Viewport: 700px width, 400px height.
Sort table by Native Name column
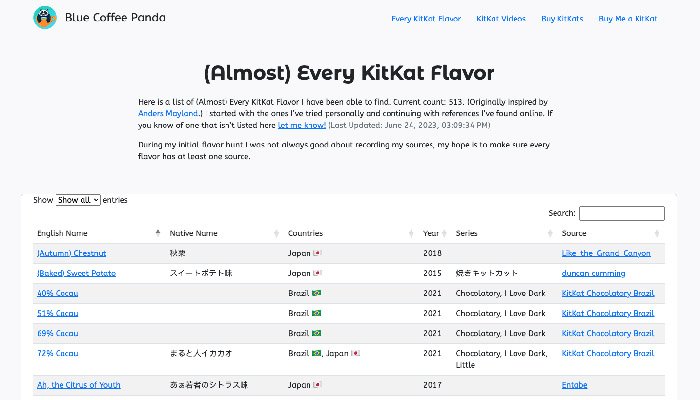click(x=223, y=233)
